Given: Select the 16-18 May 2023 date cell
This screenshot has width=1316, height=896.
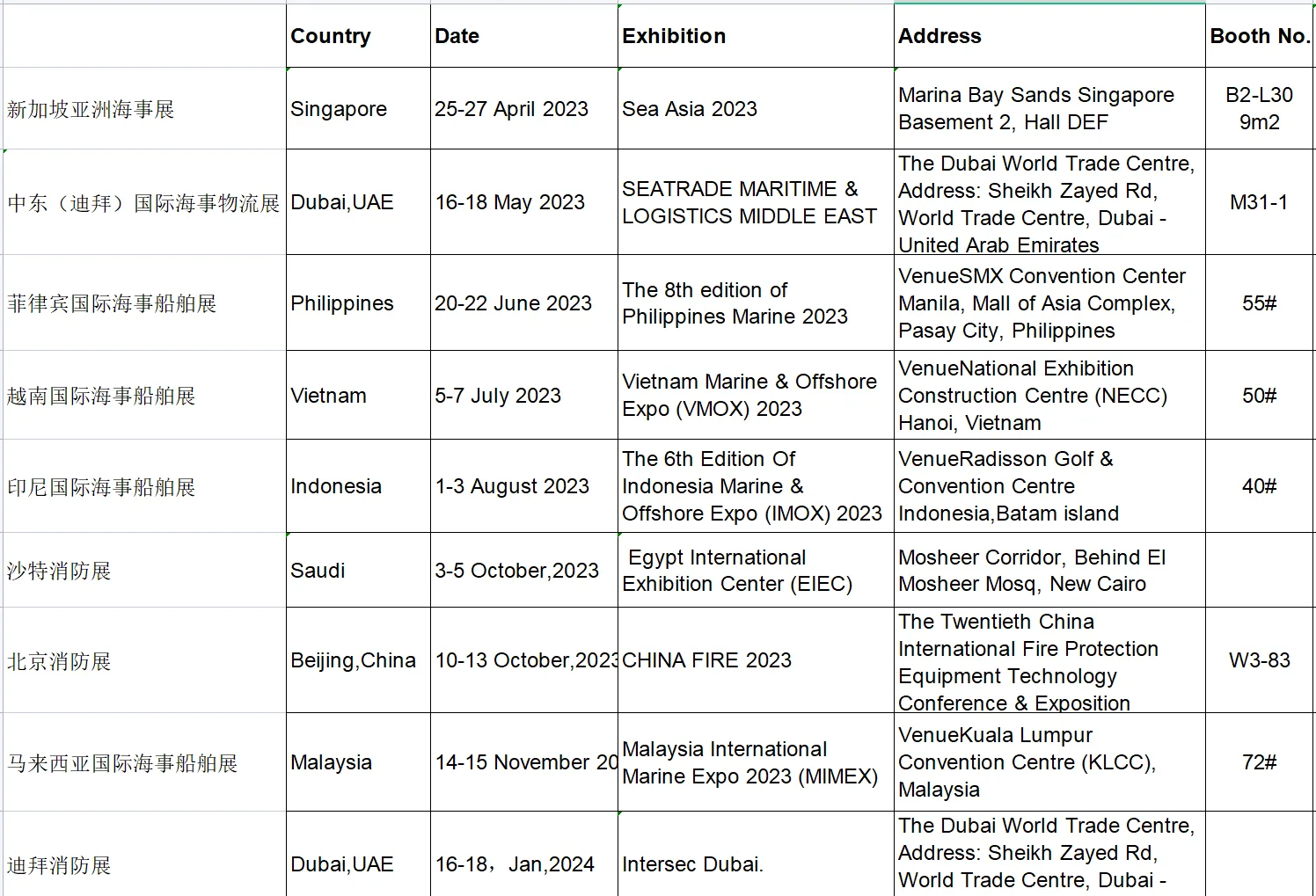Looking at the screenshot, I should 523,202.
